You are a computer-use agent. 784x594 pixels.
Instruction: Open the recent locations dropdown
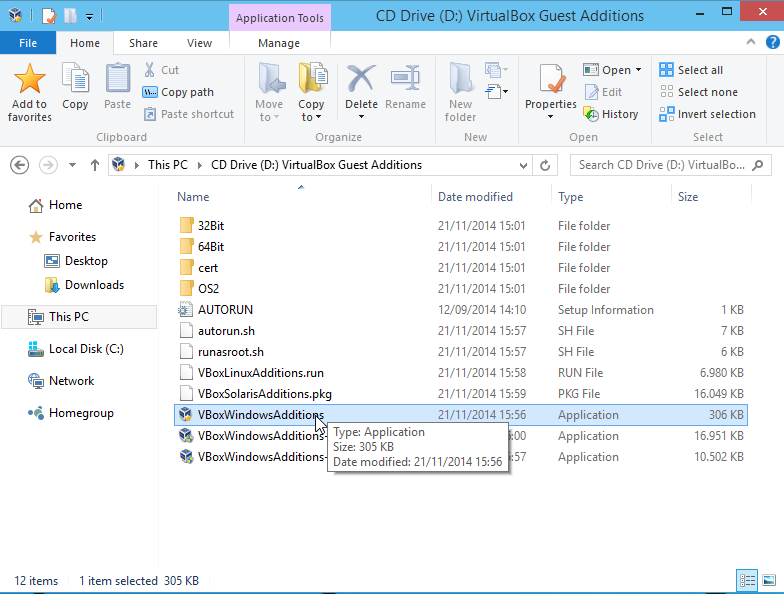[x=72, y=165]
